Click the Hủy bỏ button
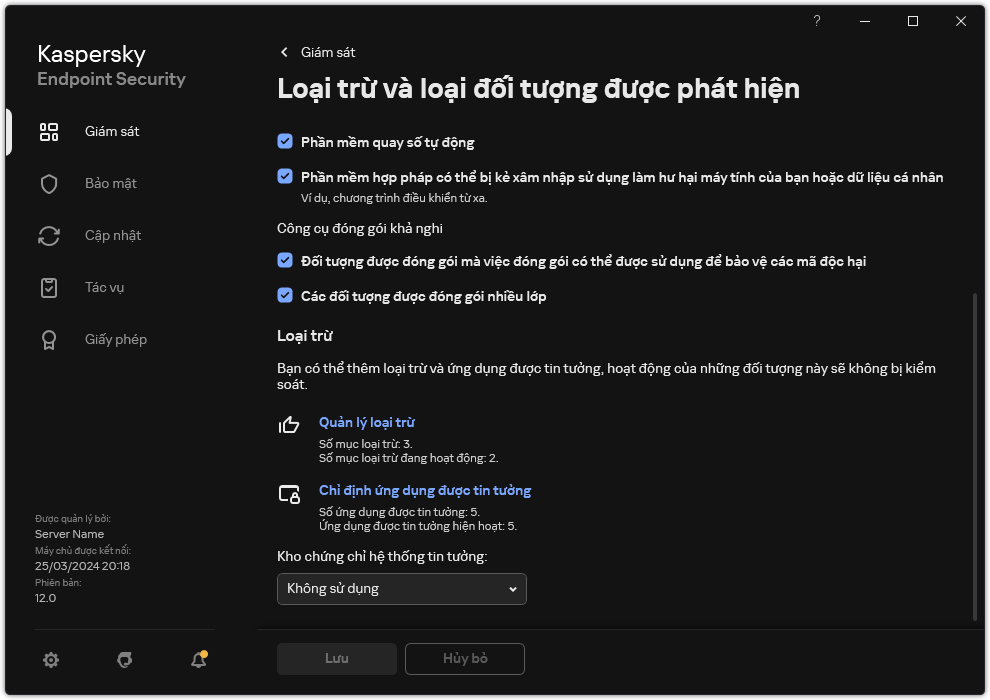 click(465, 659)
